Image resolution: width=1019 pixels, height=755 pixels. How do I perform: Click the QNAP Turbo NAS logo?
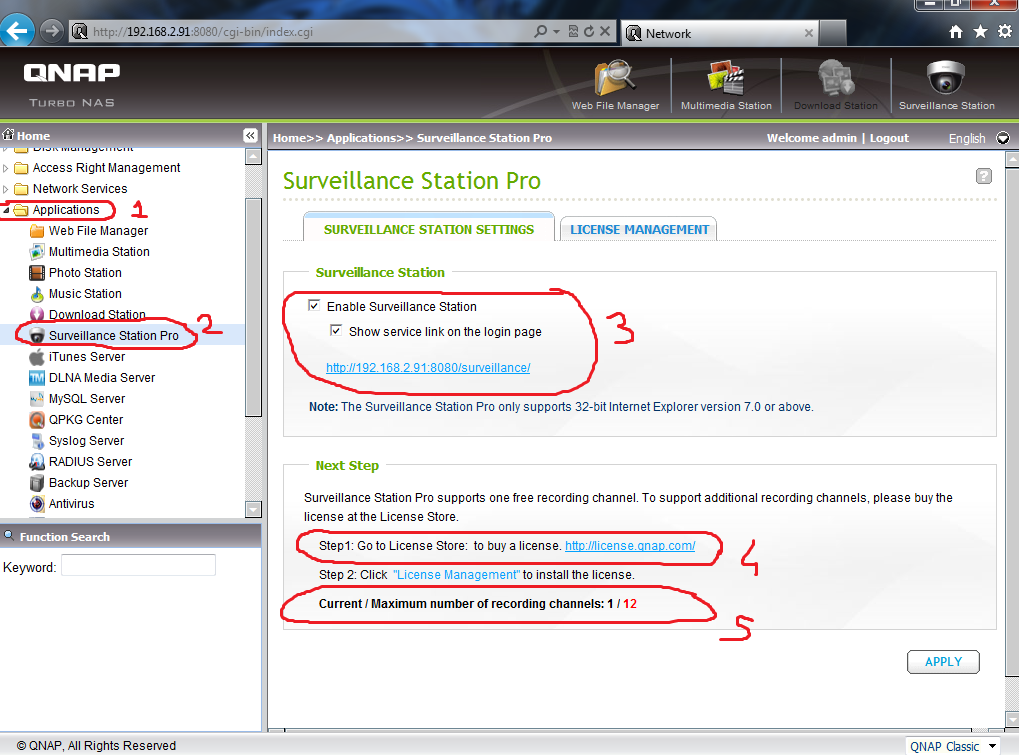71,84
